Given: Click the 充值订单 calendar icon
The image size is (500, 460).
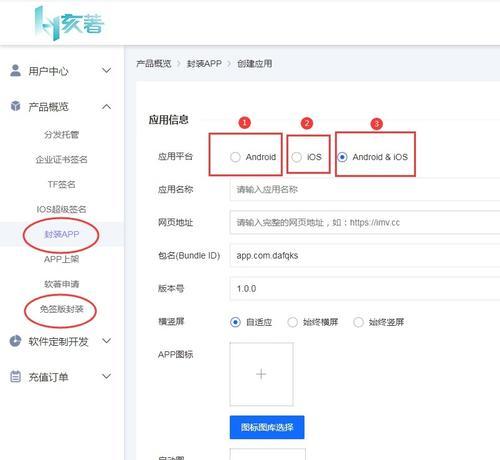Looking at the screenshot, I should point(15,377).
